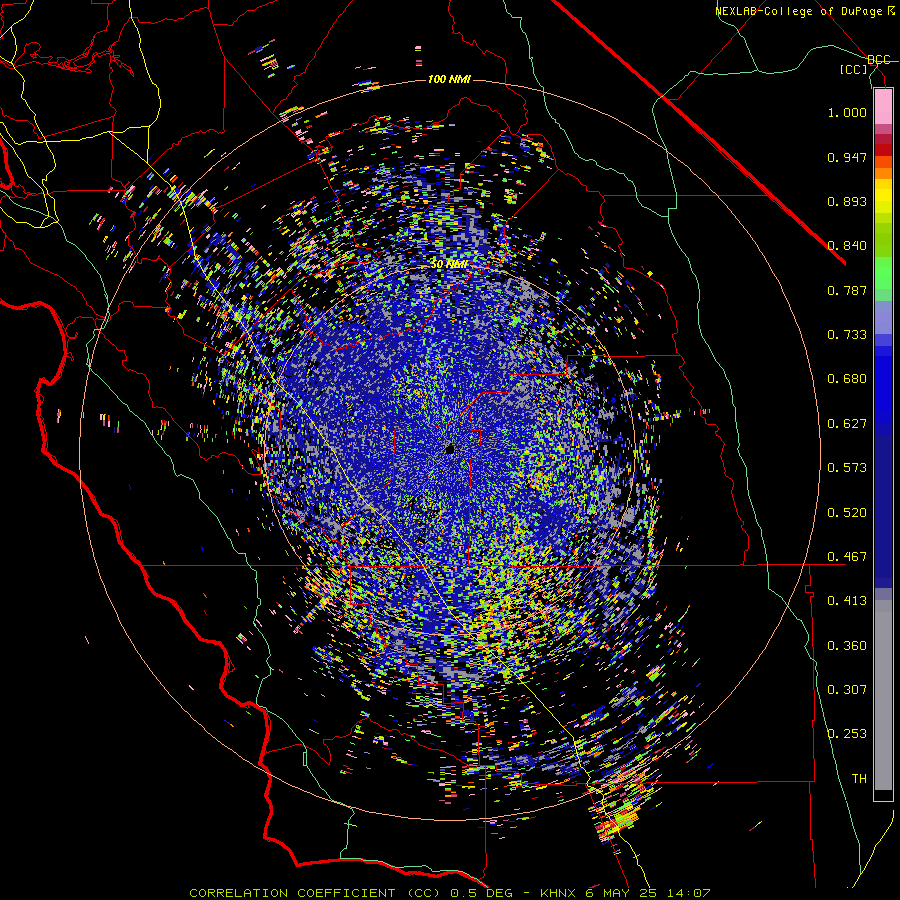Select the 0.520 scale value

847,513
